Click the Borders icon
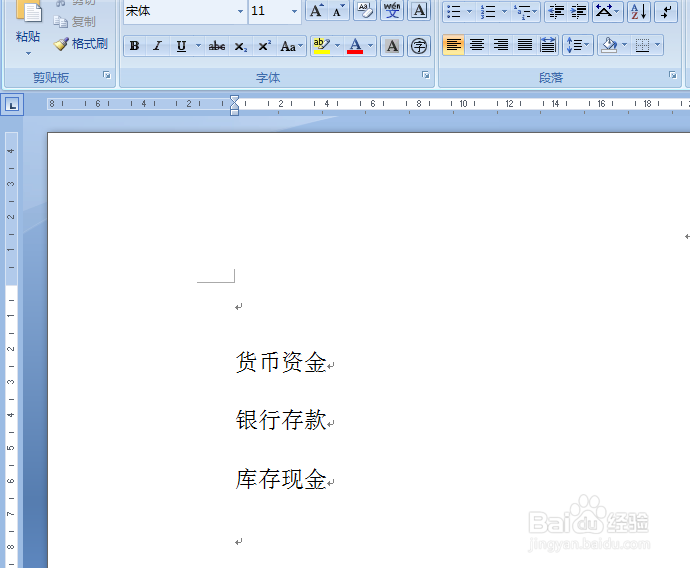 pos(642,45)
